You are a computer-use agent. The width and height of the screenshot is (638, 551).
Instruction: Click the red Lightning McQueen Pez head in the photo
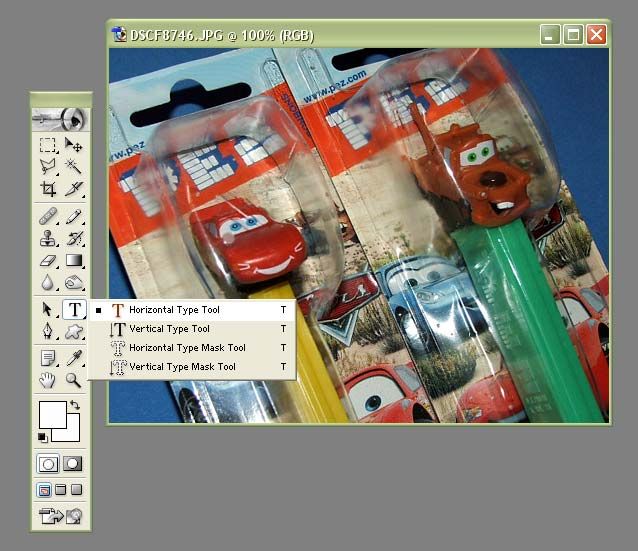click(248, 240)
